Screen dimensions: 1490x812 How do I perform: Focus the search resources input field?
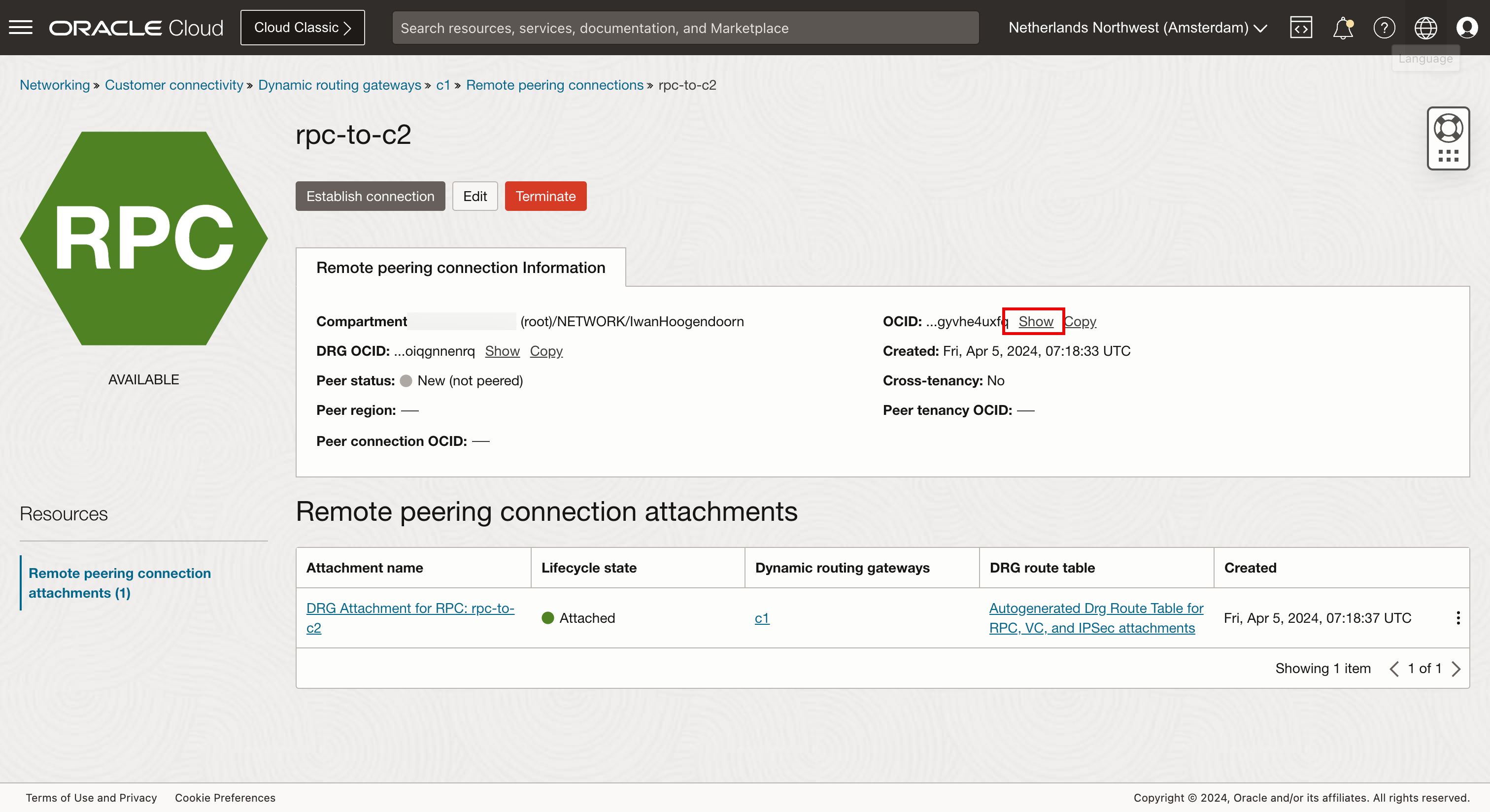click(685, 28)
